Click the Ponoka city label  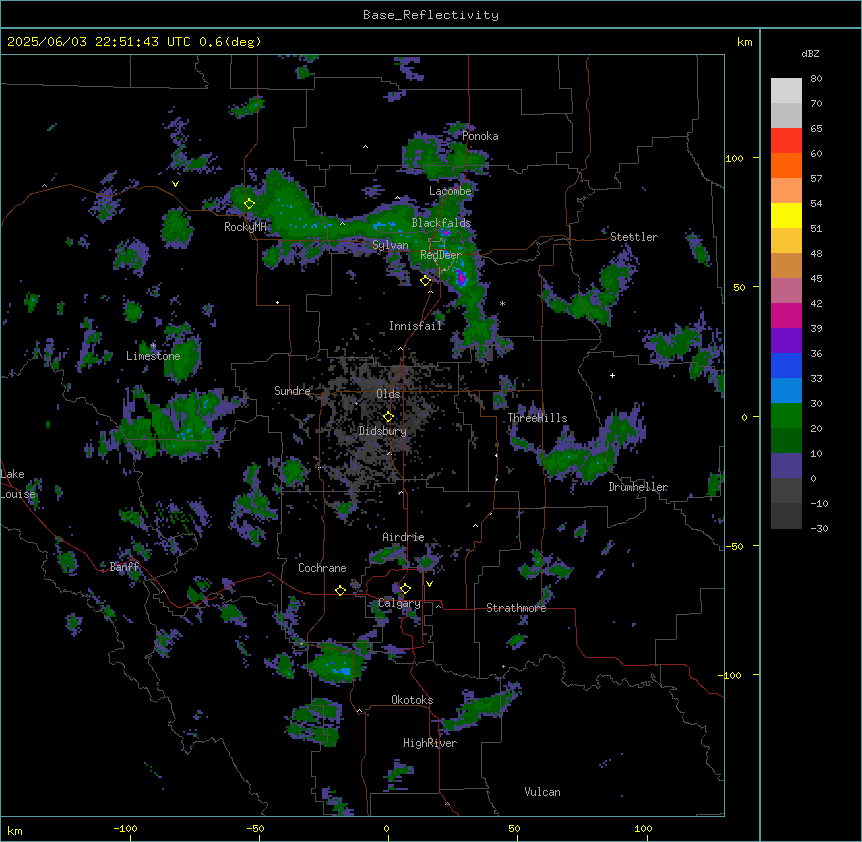[480, 136]
